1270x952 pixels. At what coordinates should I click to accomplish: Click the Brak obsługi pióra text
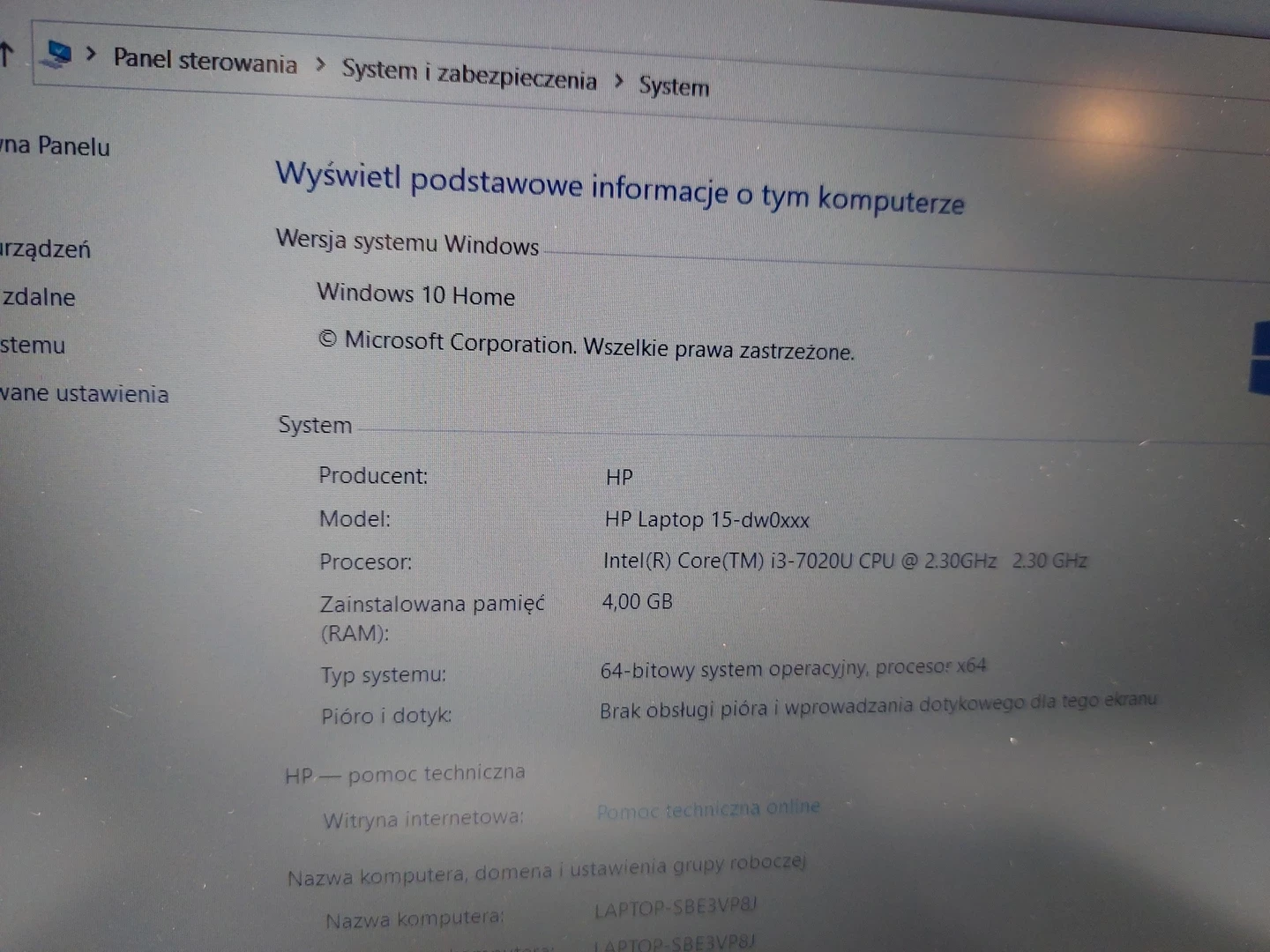pyautogui.click(x=878, y=706)
